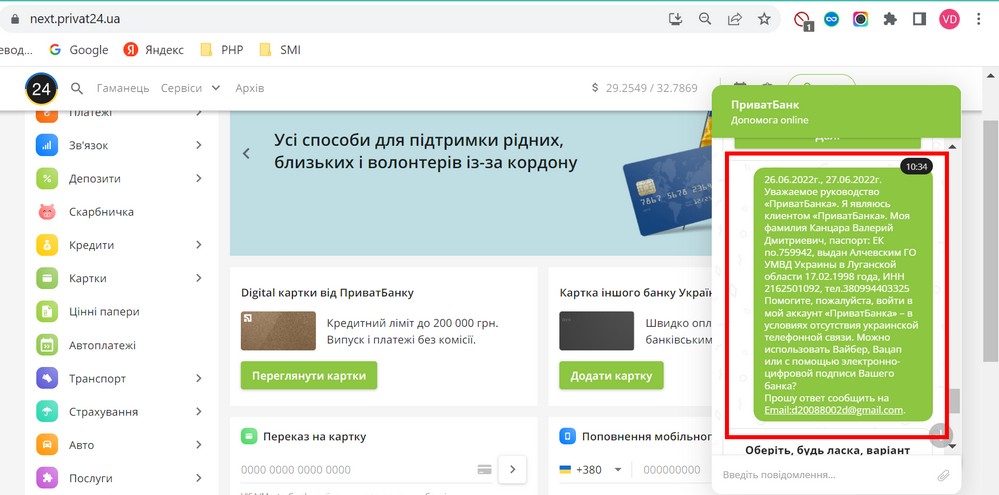Open the Цінні папери icon
Viewport: 999px width, 495px height.
tap(47, 312)
